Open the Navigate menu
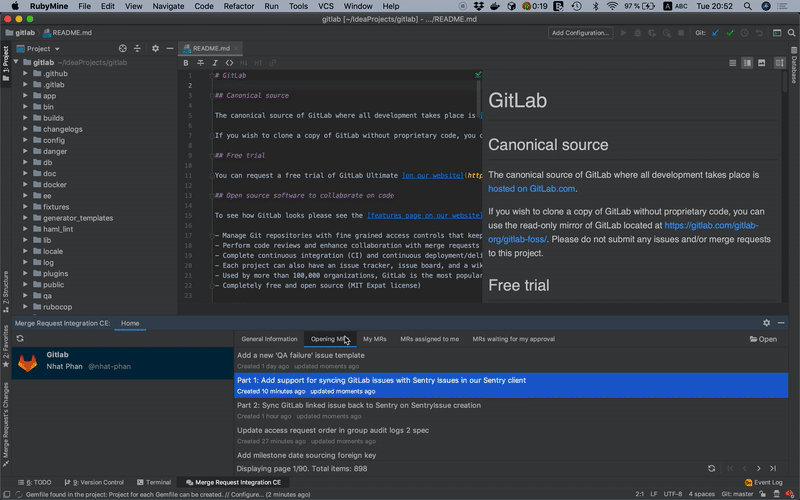 168,6
